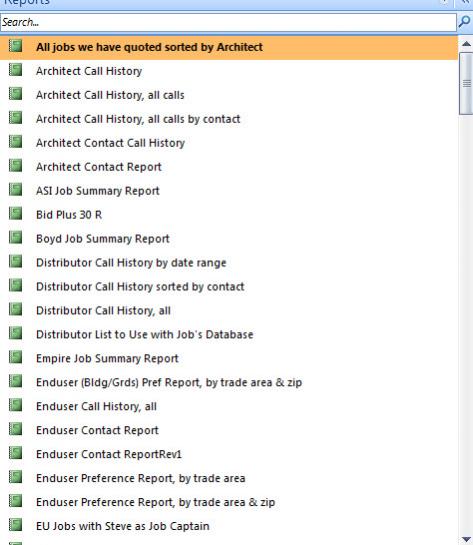Click the report icon beside Empire Job Summary Report
Screen dimensions: 473x545
[15, 357]
